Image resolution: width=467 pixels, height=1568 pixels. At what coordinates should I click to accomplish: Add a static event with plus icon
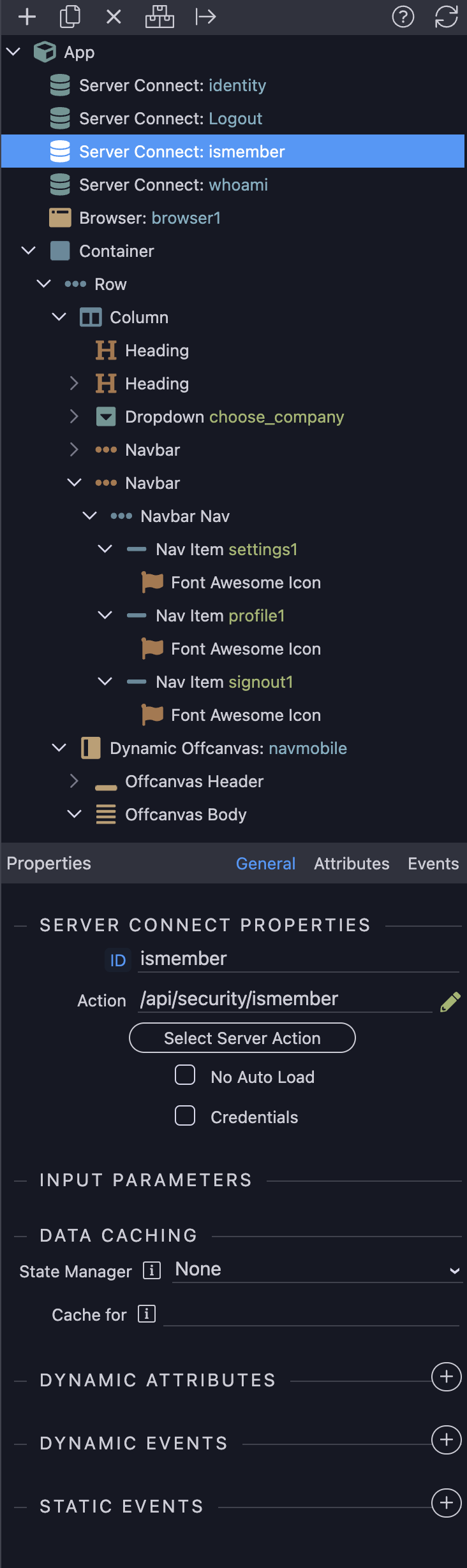tap(447, 1503)
